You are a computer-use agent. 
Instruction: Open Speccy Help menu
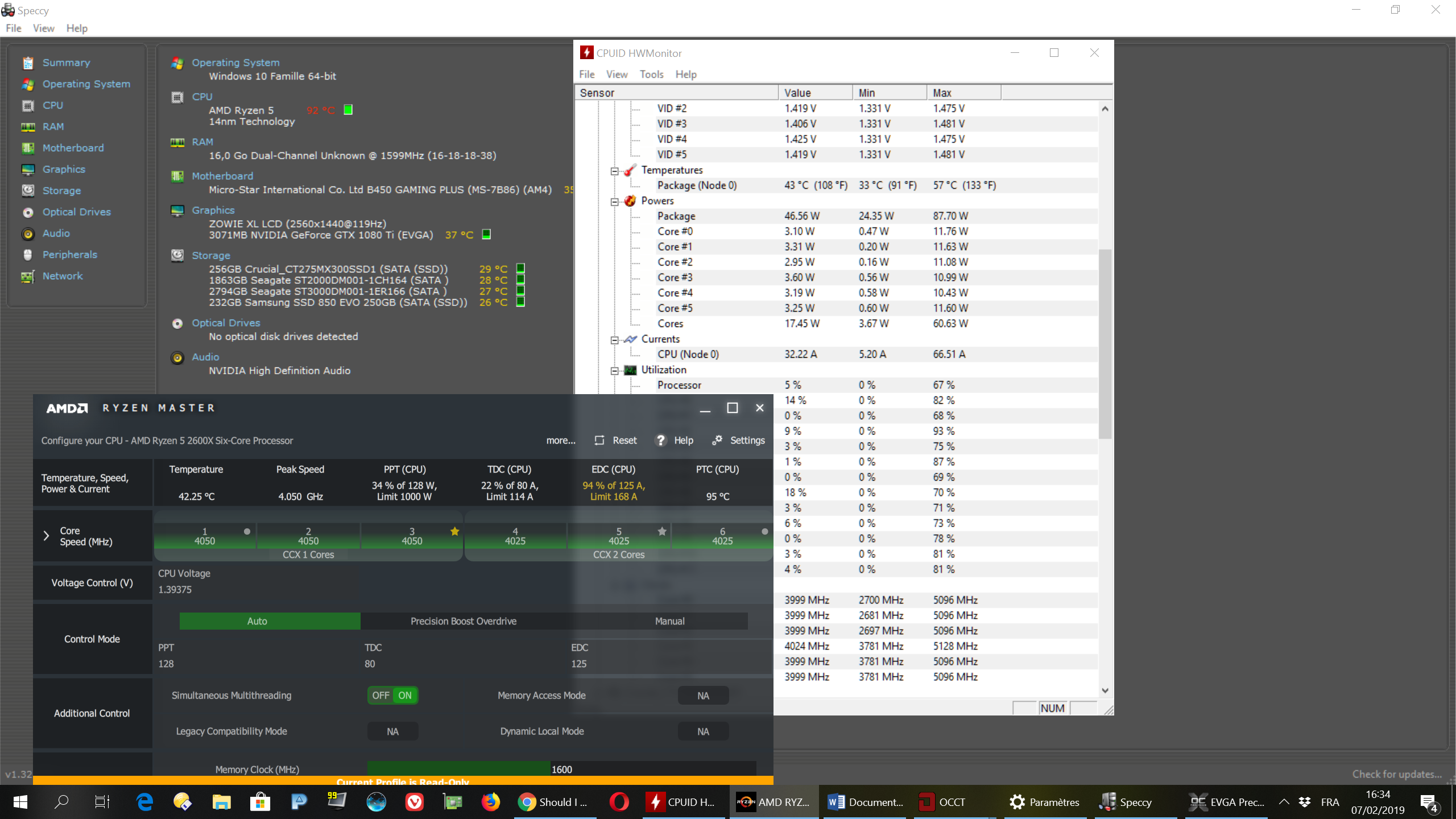click(x=77, y=28)
